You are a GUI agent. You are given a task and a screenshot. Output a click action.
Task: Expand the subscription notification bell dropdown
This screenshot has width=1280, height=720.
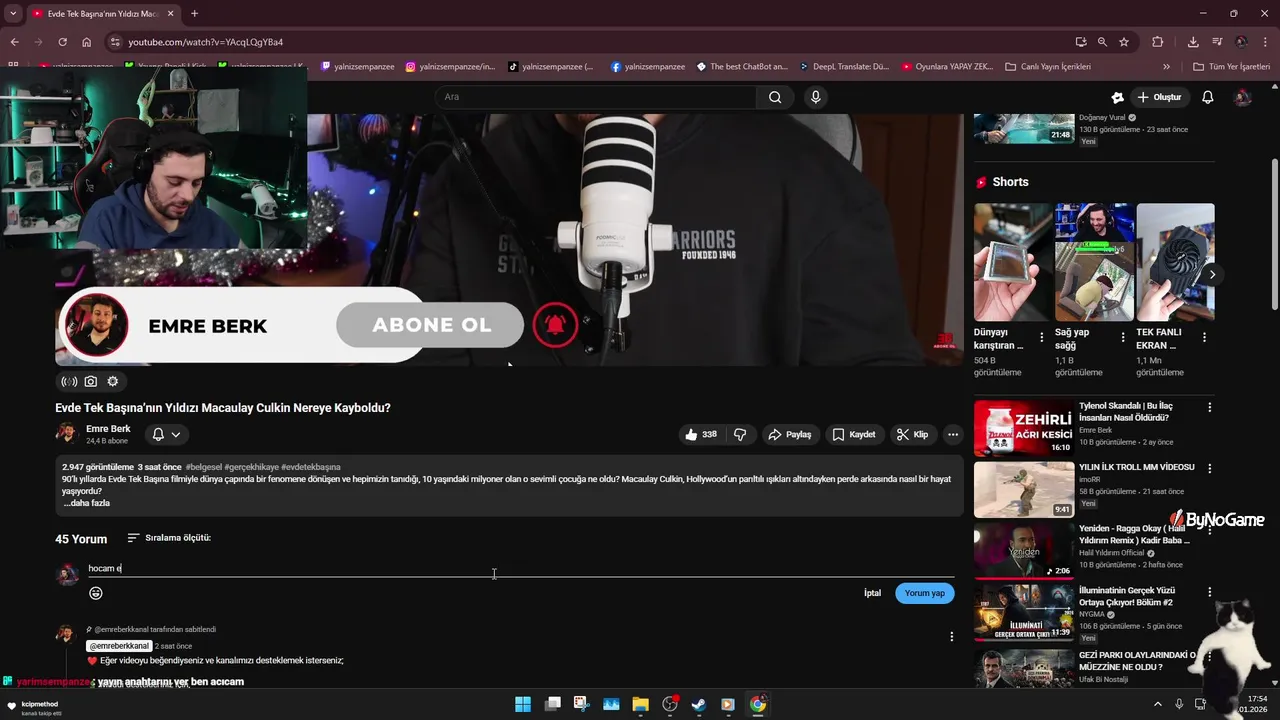[166, 434]
